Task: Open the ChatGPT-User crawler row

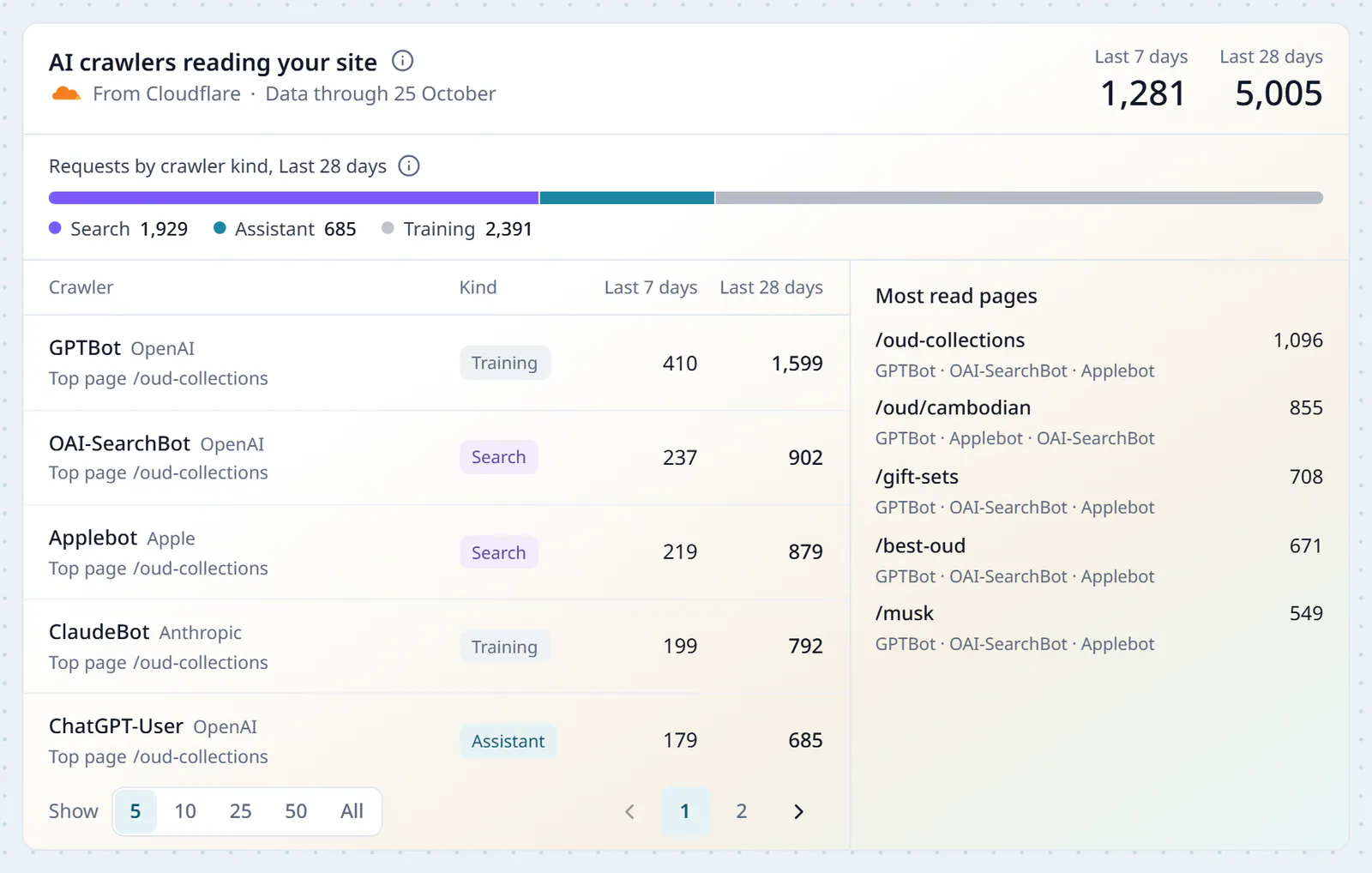Action: tap(436, 741)
